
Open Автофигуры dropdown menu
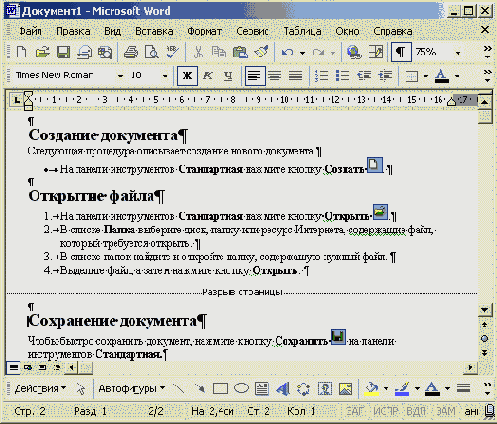(x=132, y=389)
